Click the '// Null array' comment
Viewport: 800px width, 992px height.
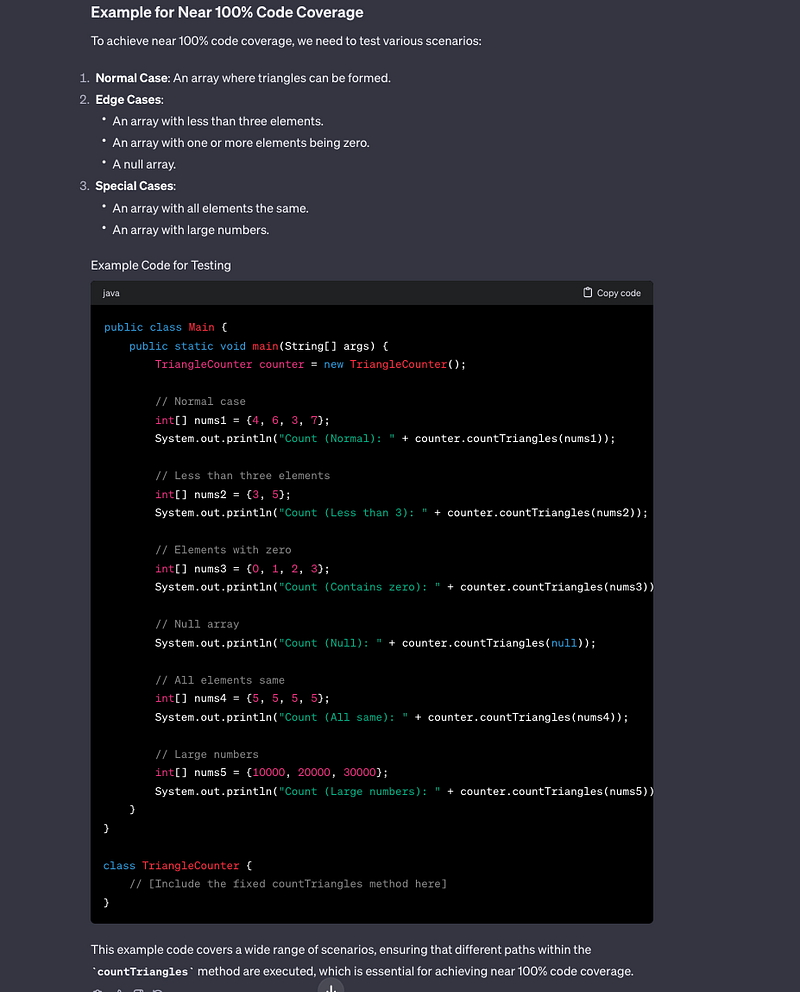[197, 624]
